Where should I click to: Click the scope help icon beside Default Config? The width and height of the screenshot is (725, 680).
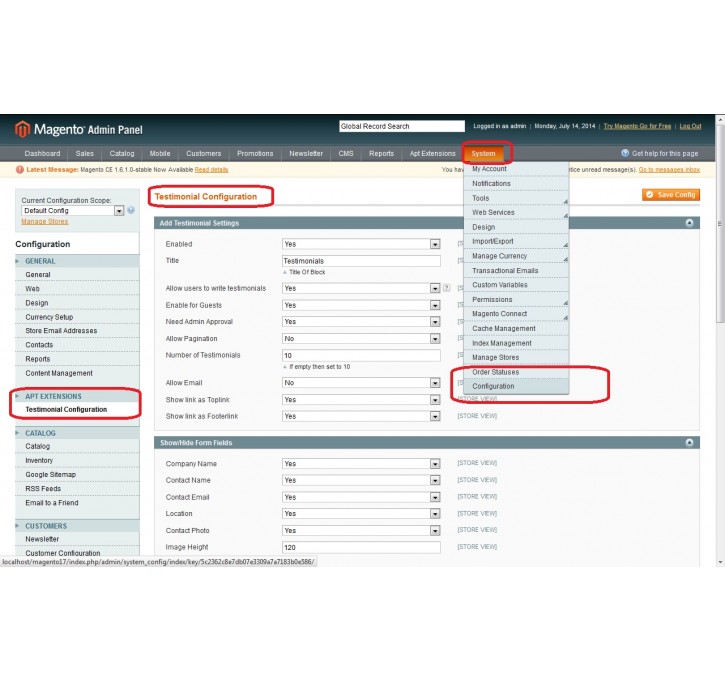click(131, 210)
